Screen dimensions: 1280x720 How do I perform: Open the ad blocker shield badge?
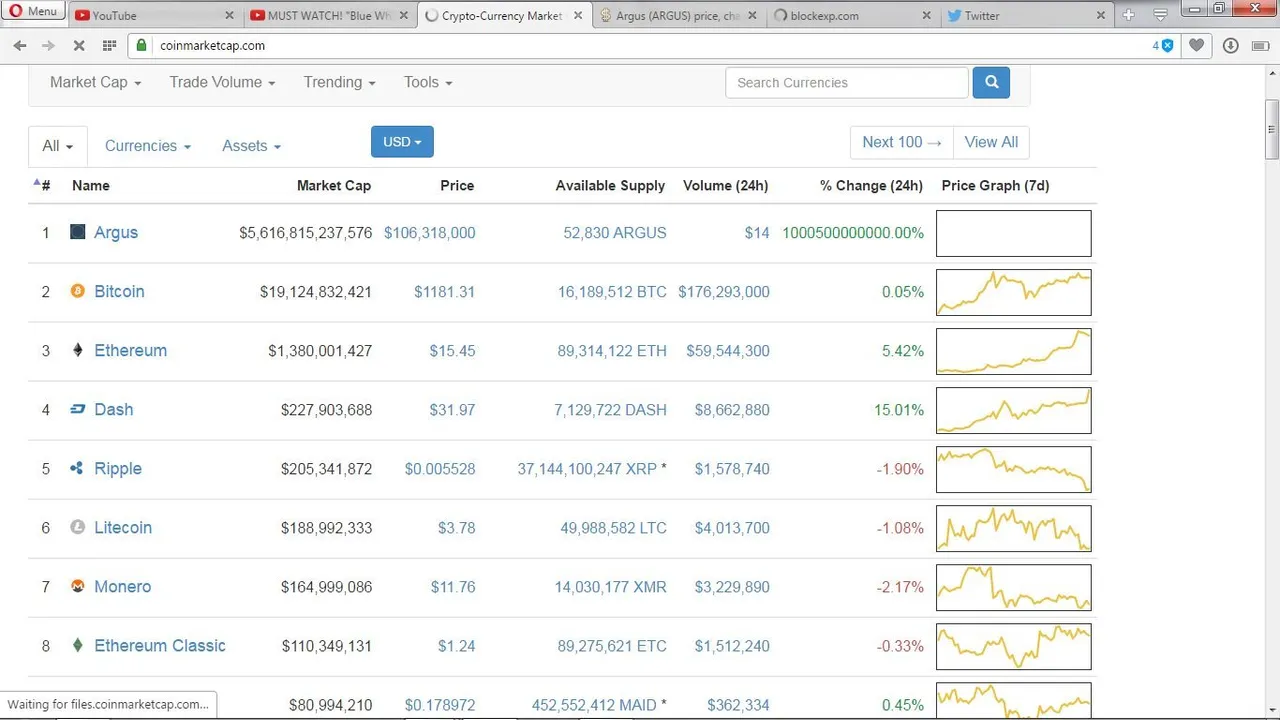tap(1163, 46)
